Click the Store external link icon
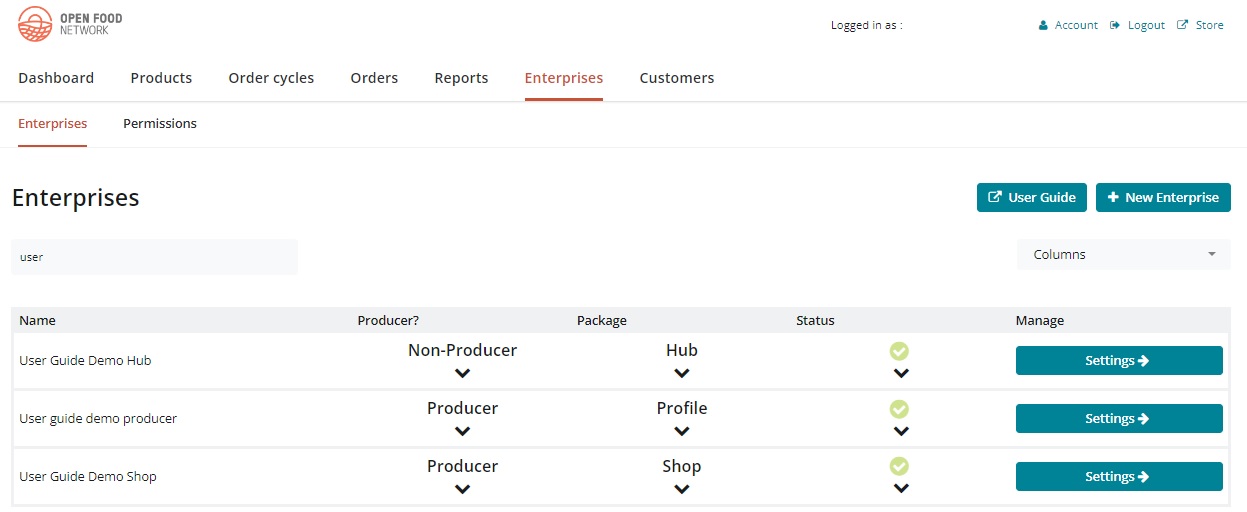1247x512 pixels. 1183,25
